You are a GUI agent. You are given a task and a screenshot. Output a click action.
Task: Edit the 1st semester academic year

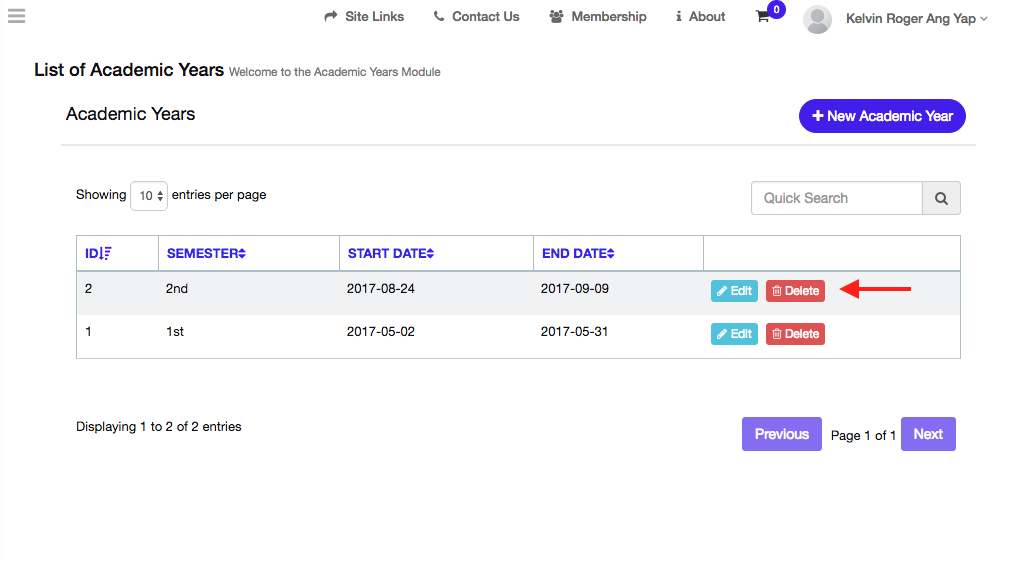734,334
